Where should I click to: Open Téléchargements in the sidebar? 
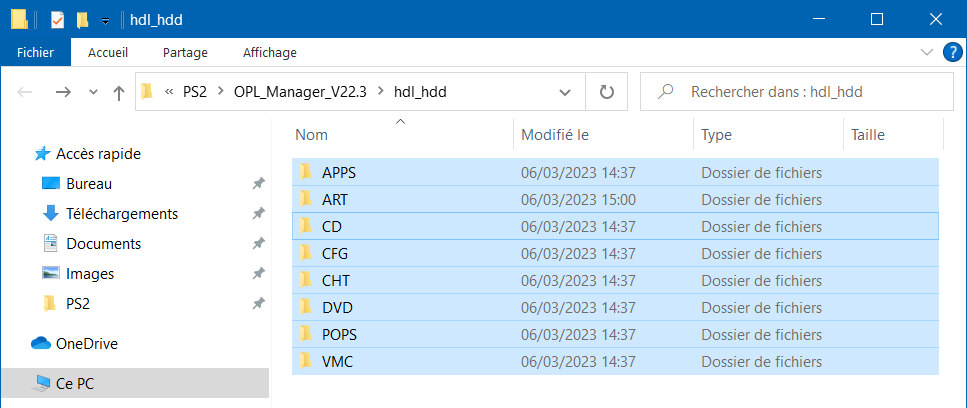(x=122, y=214)
